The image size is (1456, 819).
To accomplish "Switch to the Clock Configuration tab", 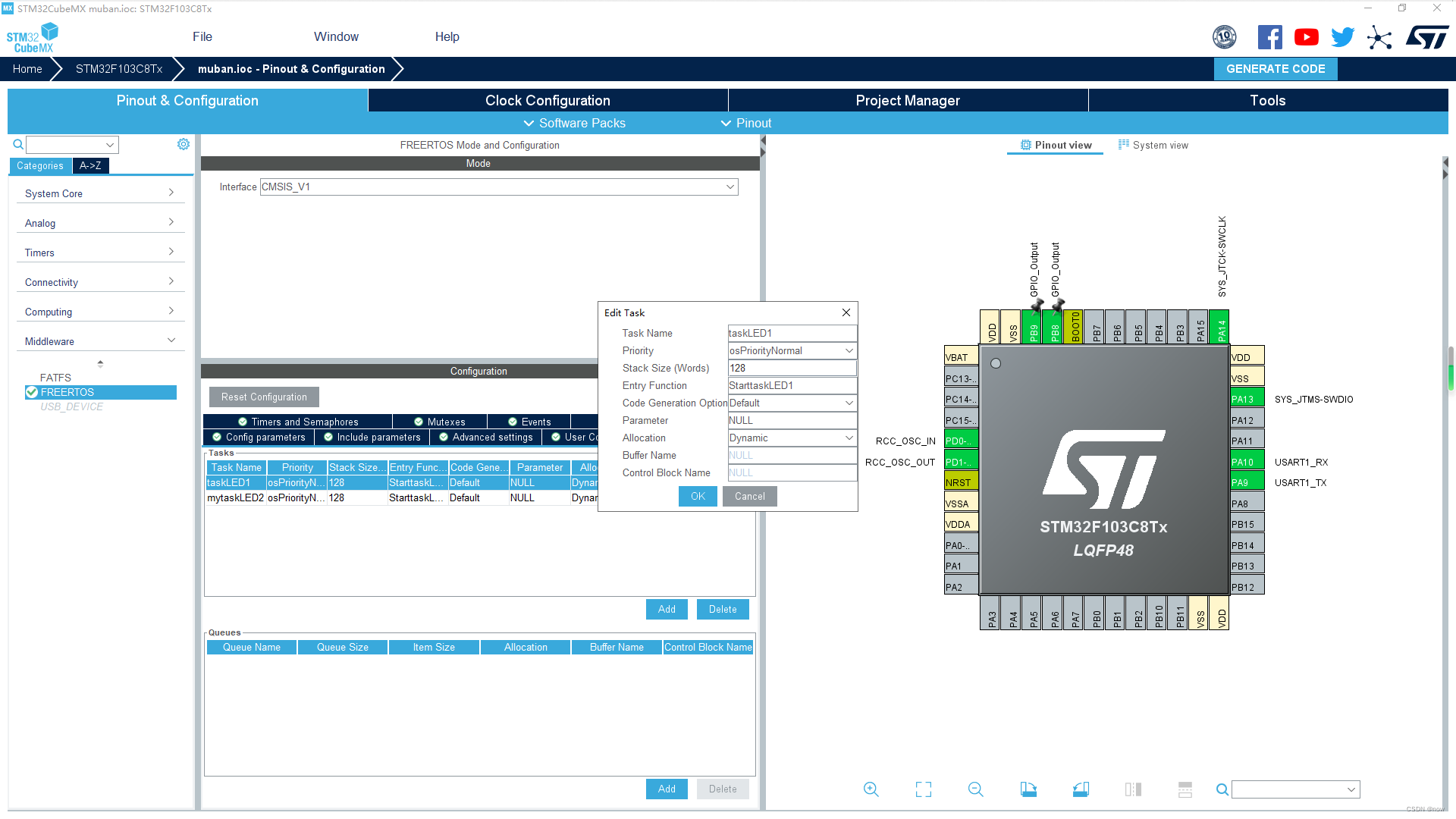I will pos(548,101).
